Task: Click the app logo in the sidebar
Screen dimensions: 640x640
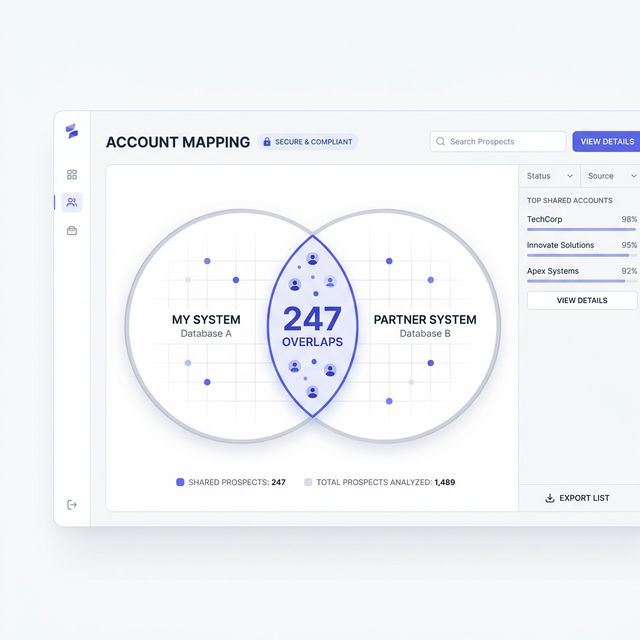Action: click(x=72, y=131)
